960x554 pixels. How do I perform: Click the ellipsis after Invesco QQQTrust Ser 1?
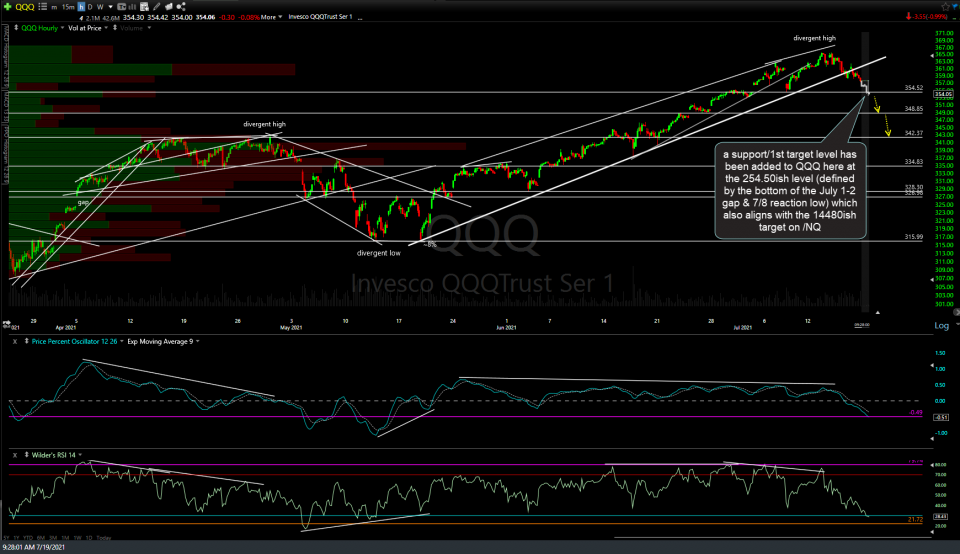[x=360, y=18]
